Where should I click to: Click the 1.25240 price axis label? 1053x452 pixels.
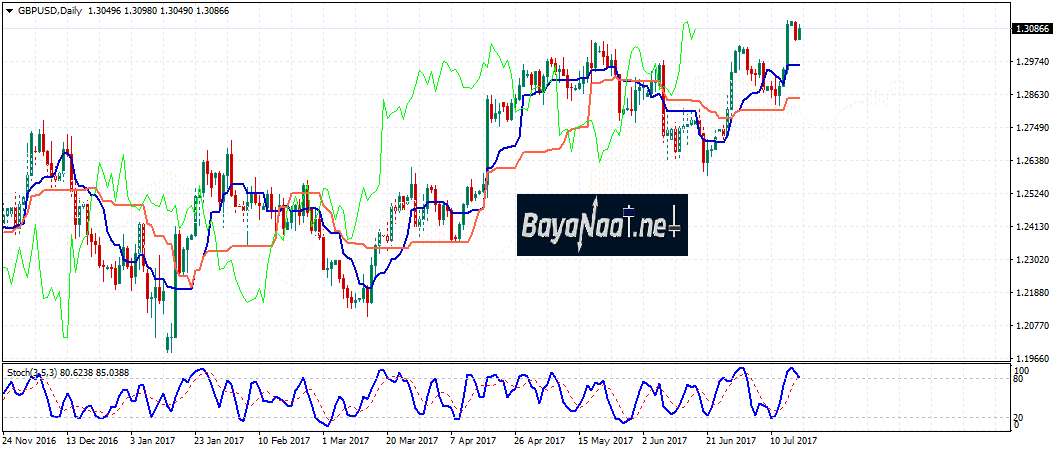(1029, 194)
